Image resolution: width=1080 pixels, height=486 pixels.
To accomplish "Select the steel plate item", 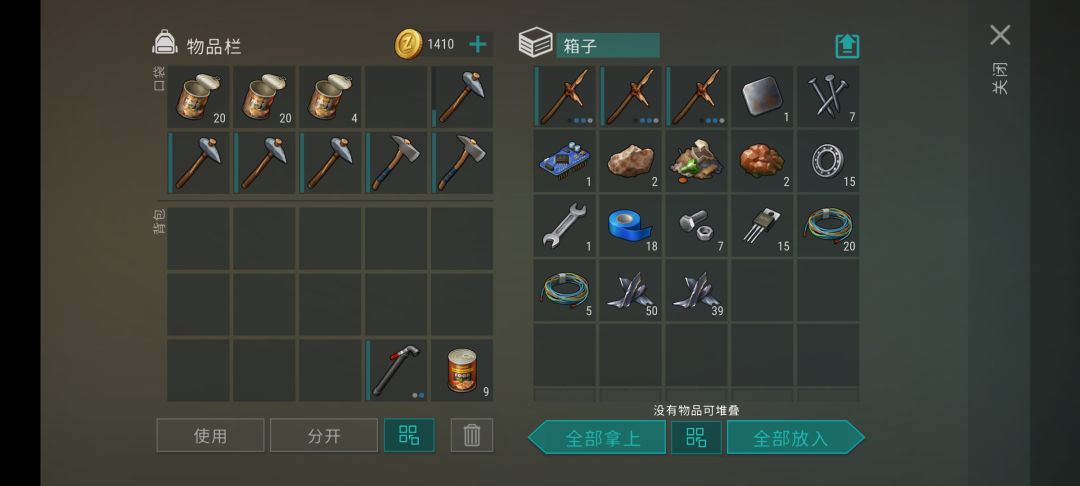I will pyautogui.click(x=762, y=96).
